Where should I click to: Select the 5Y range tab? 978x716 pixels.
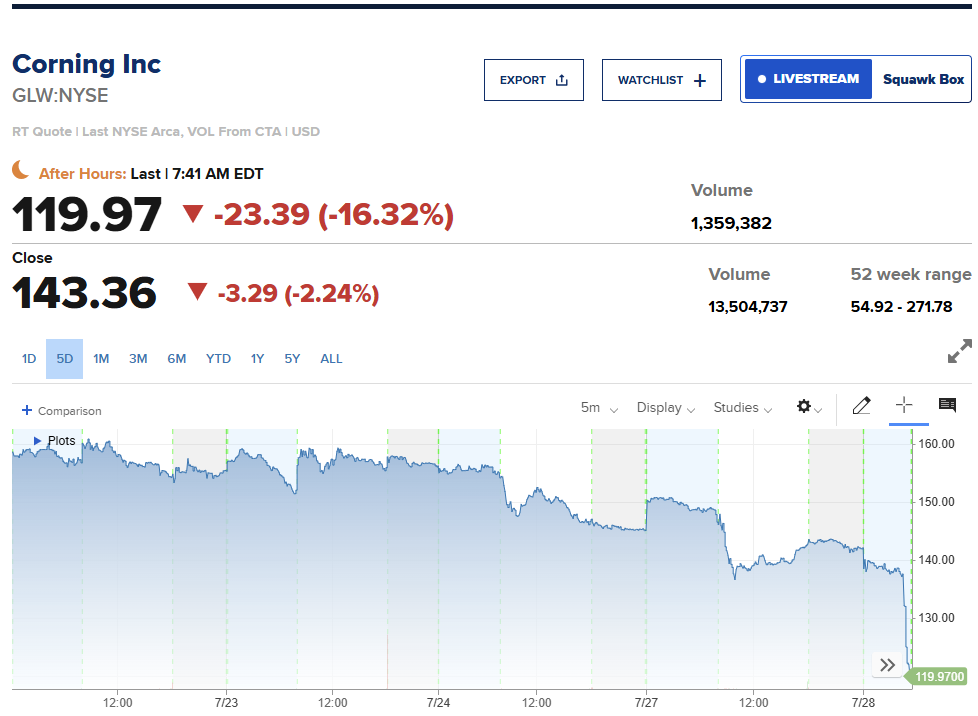point(292,359)
